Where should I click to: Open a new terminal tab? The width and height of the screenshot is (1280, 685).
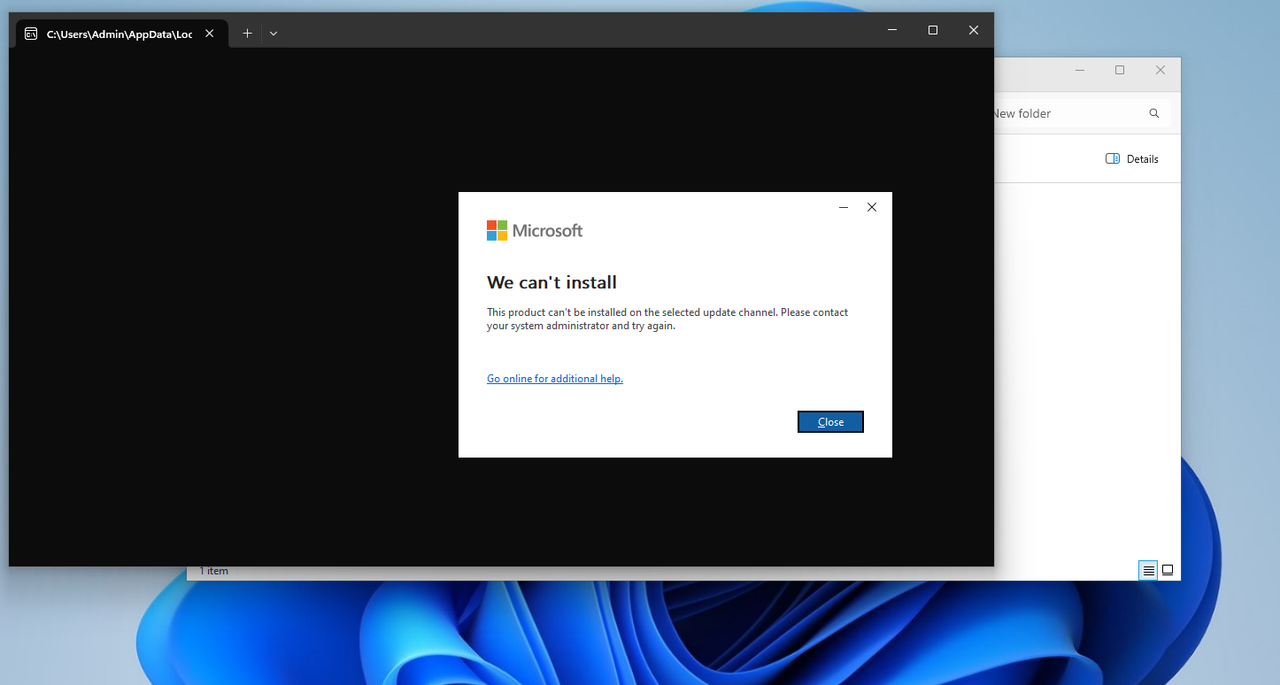[x=247, y=33]
